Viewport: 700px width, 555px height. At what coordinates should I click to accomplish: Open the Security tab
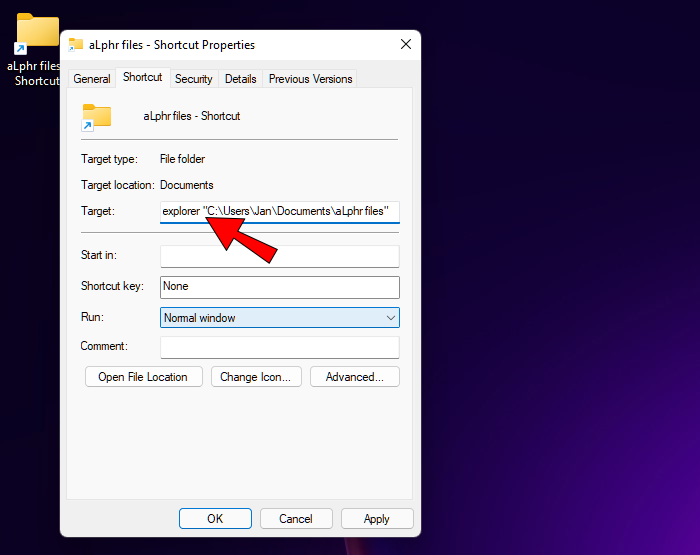193,79
